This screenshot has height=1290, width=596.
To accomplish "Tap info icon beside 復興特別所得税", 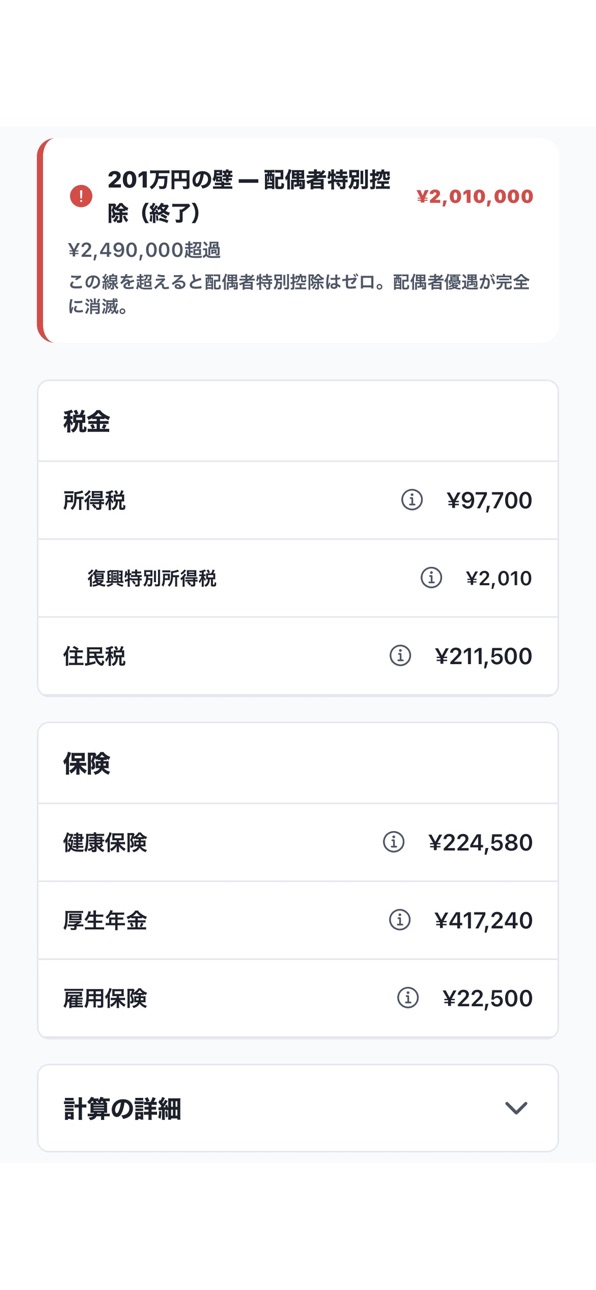I will click(x=431, y=578).
